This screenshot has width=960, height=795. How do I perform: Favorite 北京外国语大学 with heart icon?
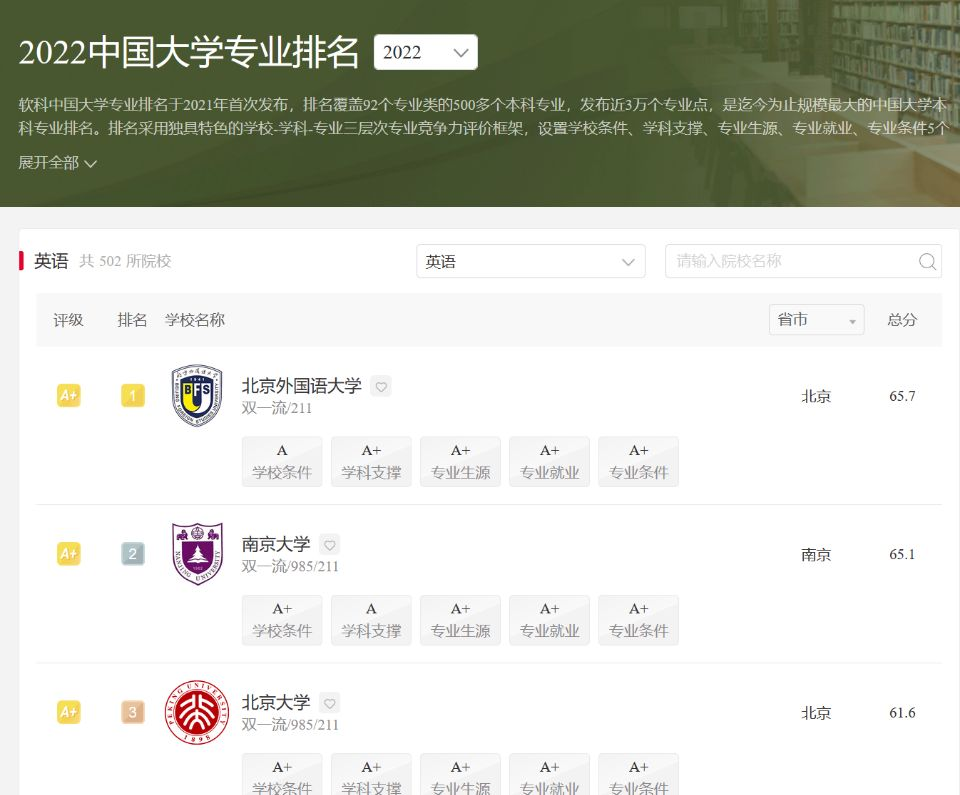[x=381, y=386]
